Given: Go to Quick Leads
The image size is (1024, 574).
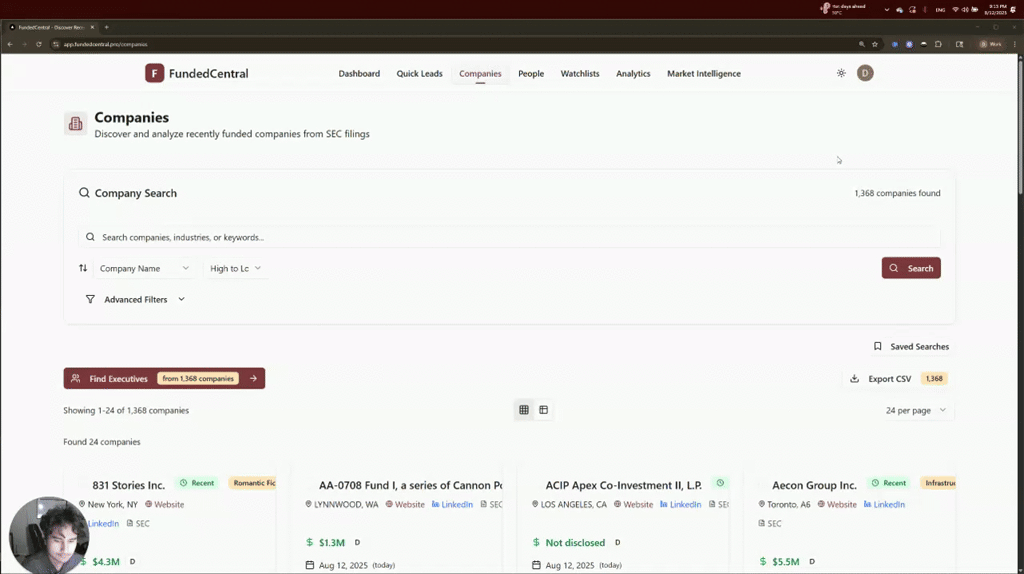Looking at the screenshot, I should click(419, 74).
